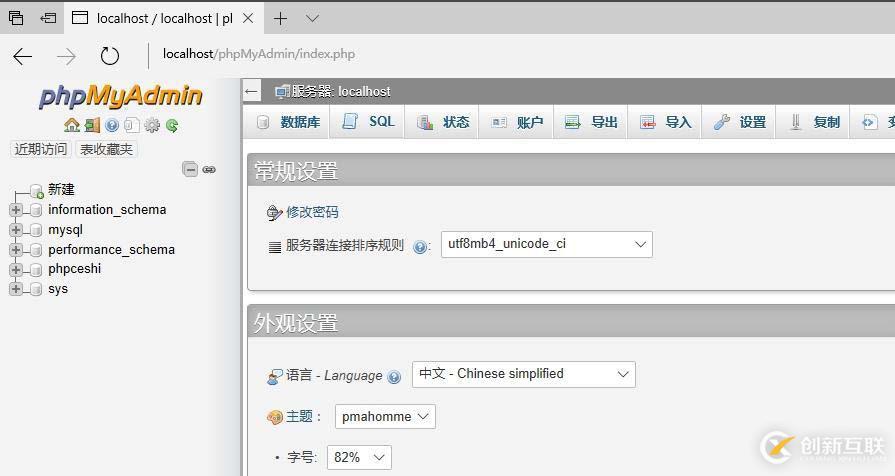Click the help icon next to Language
Viewport: 895px width, 476px height.
(394, 377)
